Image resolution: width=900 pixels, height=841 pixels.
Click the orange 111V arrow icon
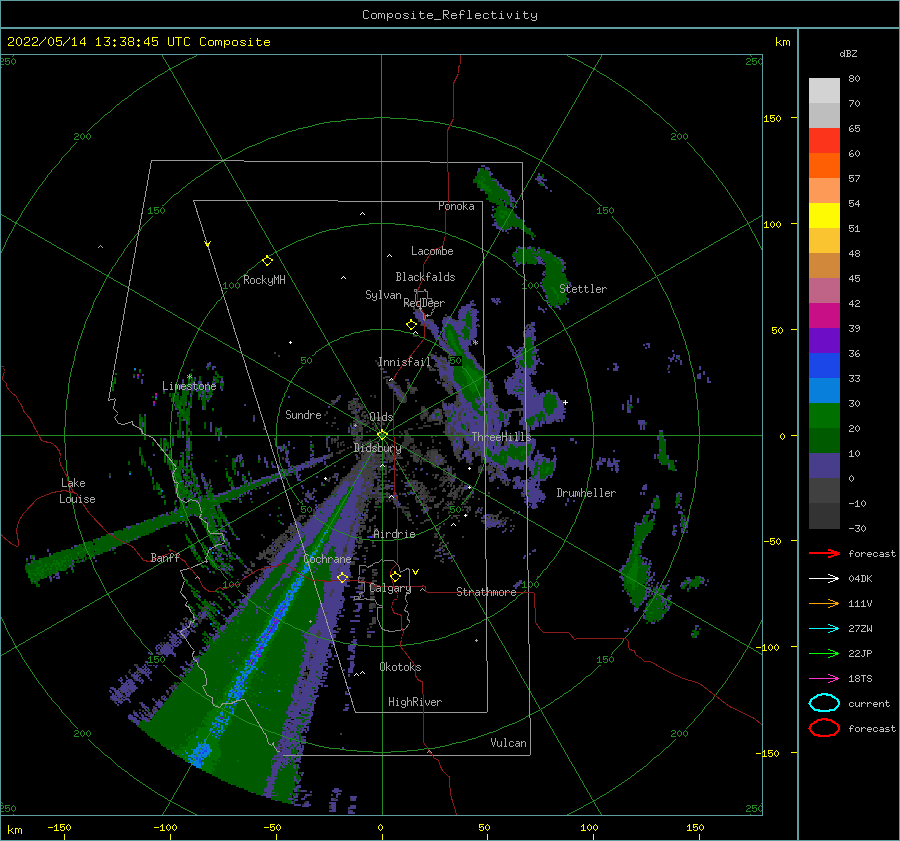tap(824, 603)
